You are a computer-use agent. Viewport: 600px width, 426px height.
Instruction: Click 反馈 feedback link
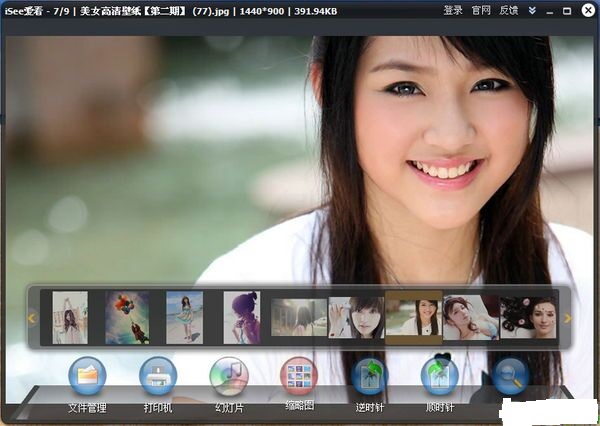click(508, 10)
